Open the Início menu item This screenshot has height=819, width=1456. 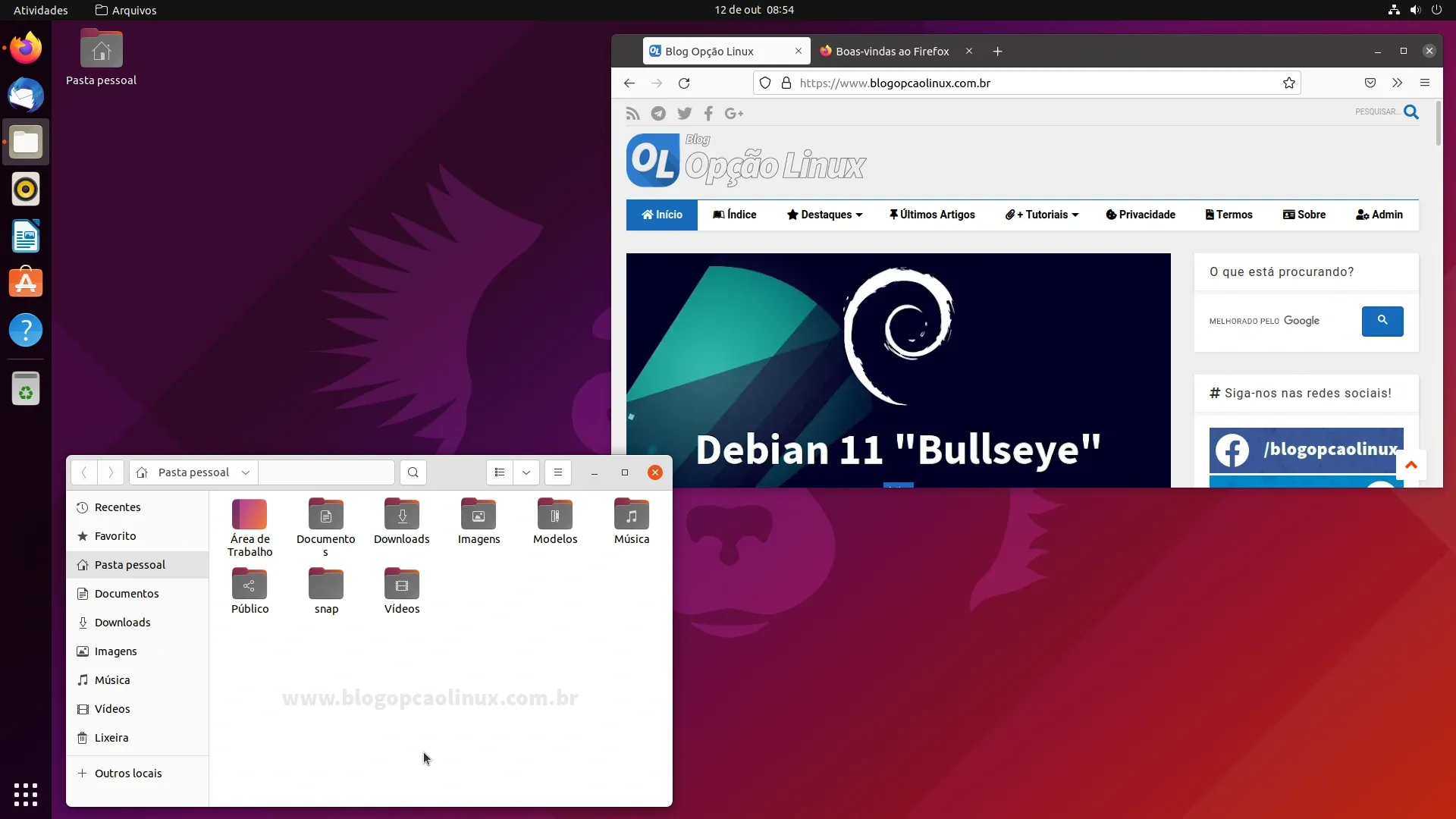pos(661,214)
